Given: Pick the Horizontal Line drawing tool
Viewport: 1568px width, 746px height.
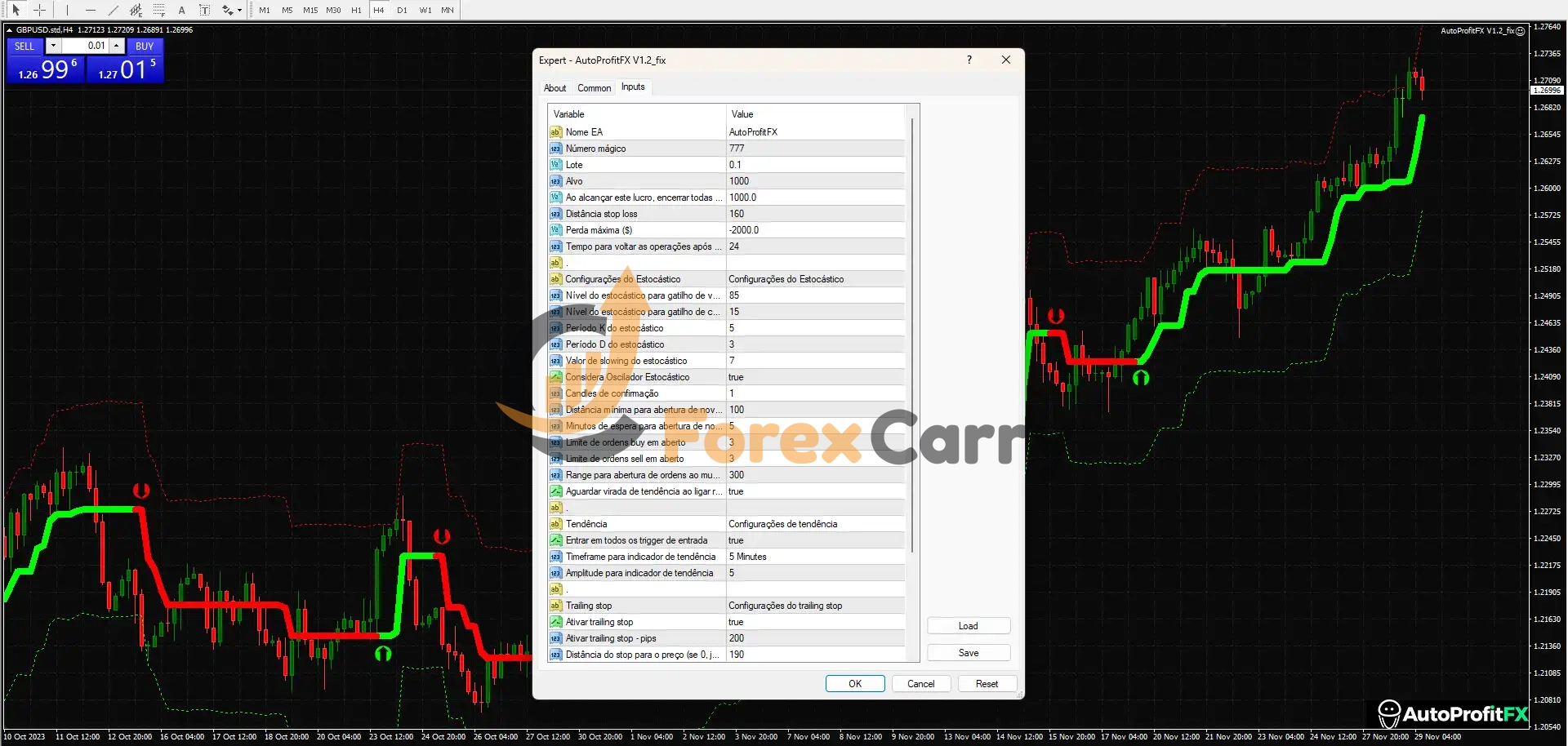Looking at the screenshot, I should 90,10.
